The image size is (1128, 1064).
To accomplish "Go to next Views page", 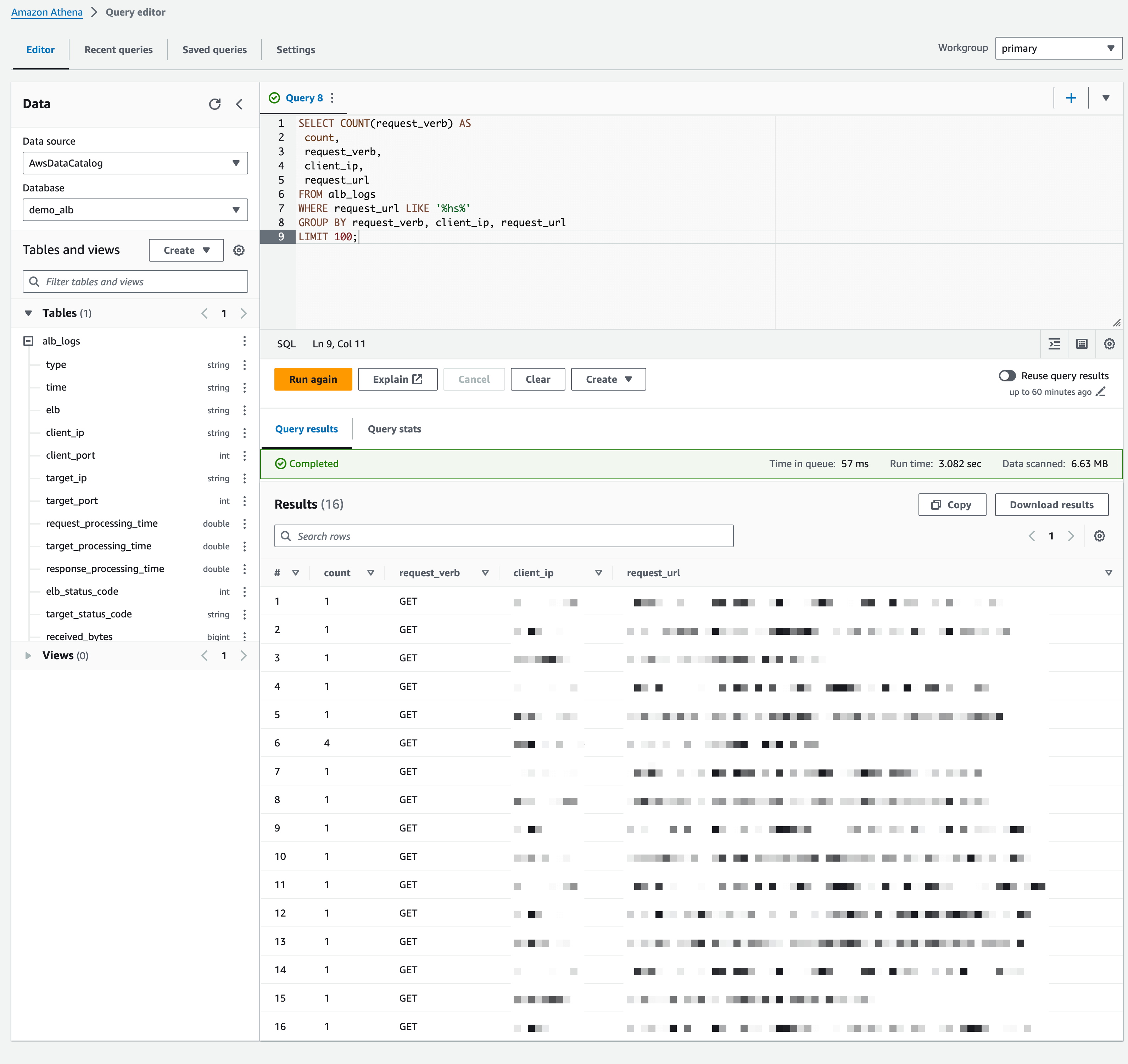I will coord(244,656).
